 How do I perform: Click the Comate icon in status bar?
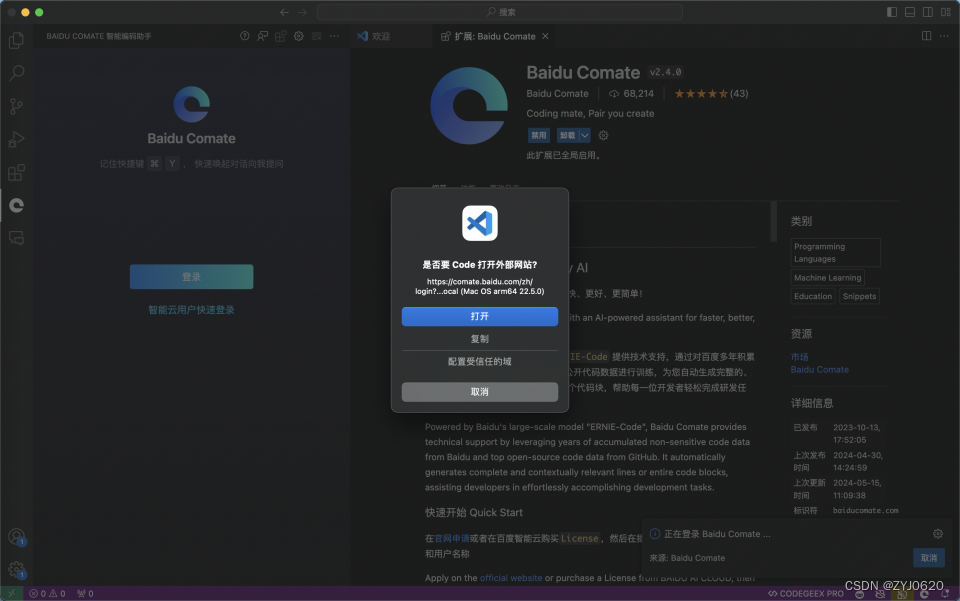tap(924, 594)
